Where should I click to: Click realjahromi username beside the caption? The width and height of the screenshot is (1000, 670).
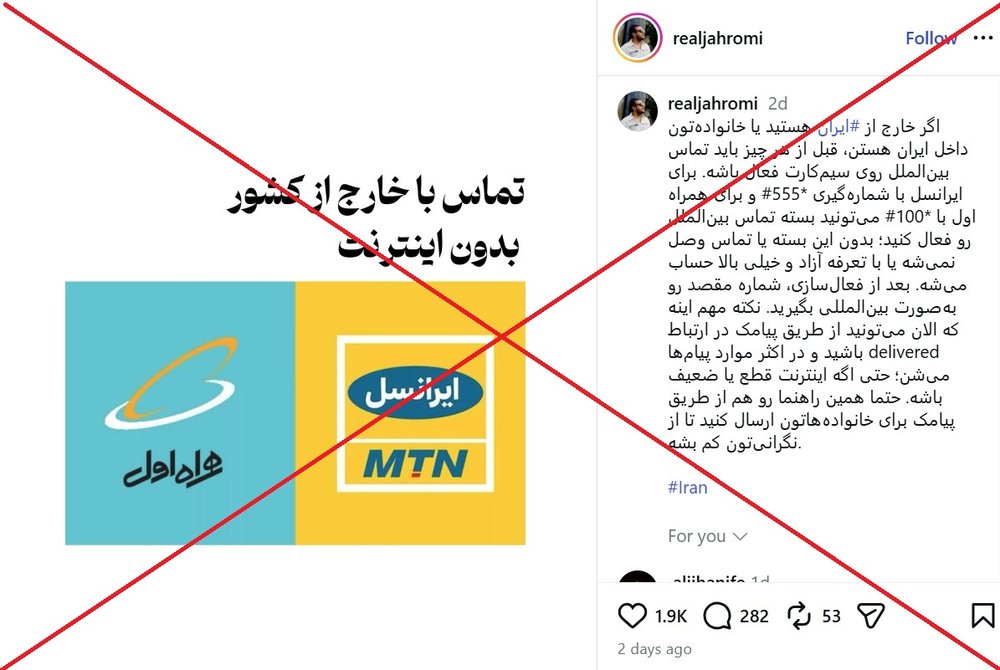point(713,103)
